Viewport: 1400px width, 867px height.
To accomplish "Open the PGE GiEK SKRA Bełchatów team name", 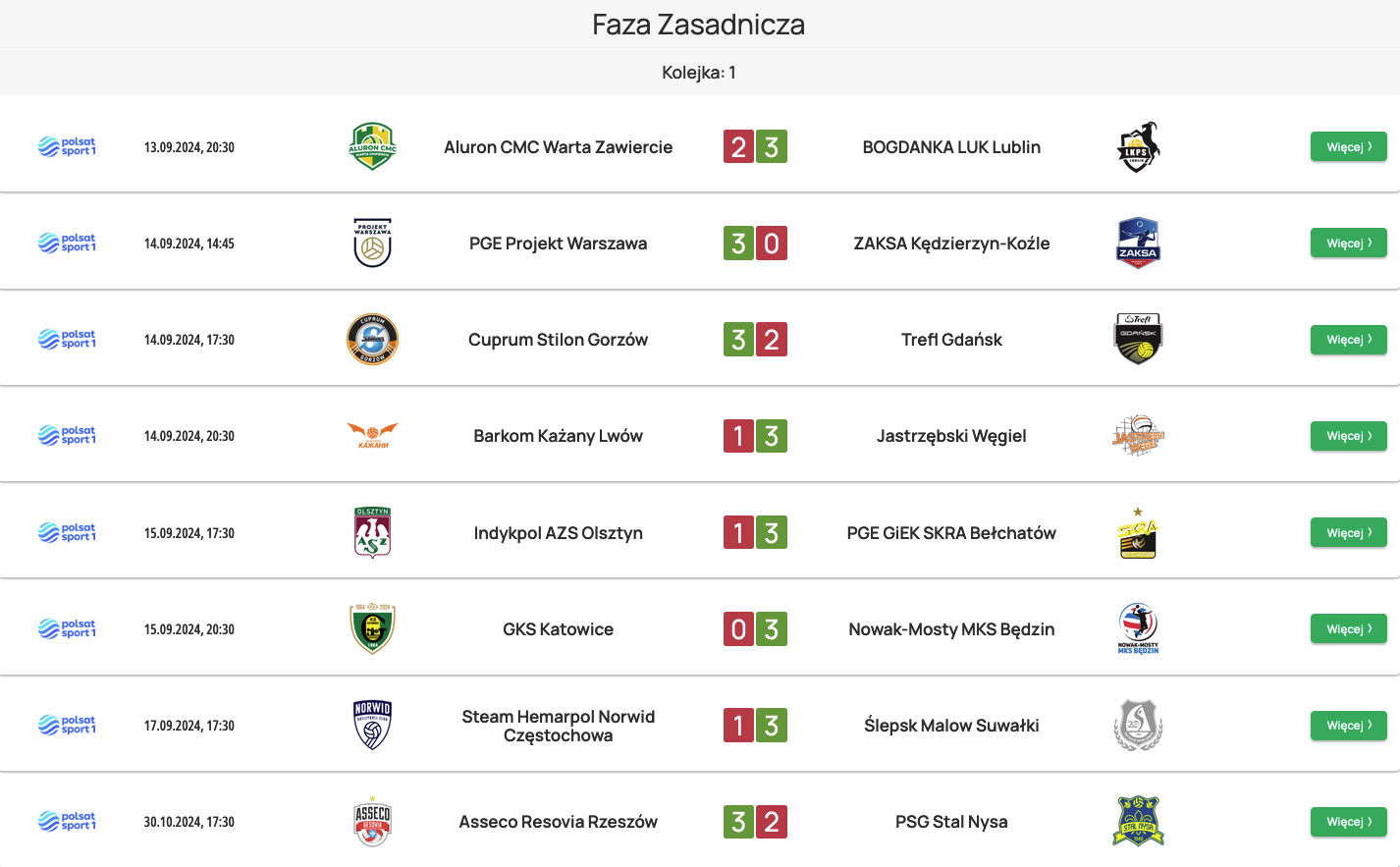I will pyautogui.click(x=951, y=533).
